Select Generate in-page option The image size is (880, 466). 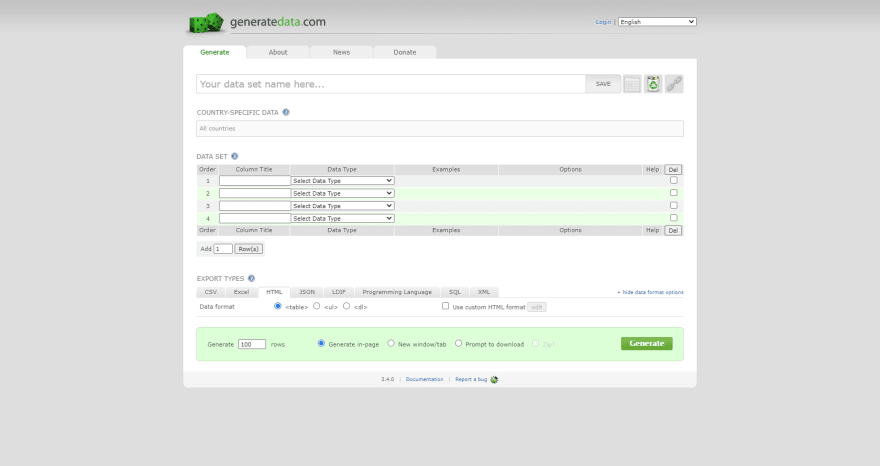[x=321, y=344]
